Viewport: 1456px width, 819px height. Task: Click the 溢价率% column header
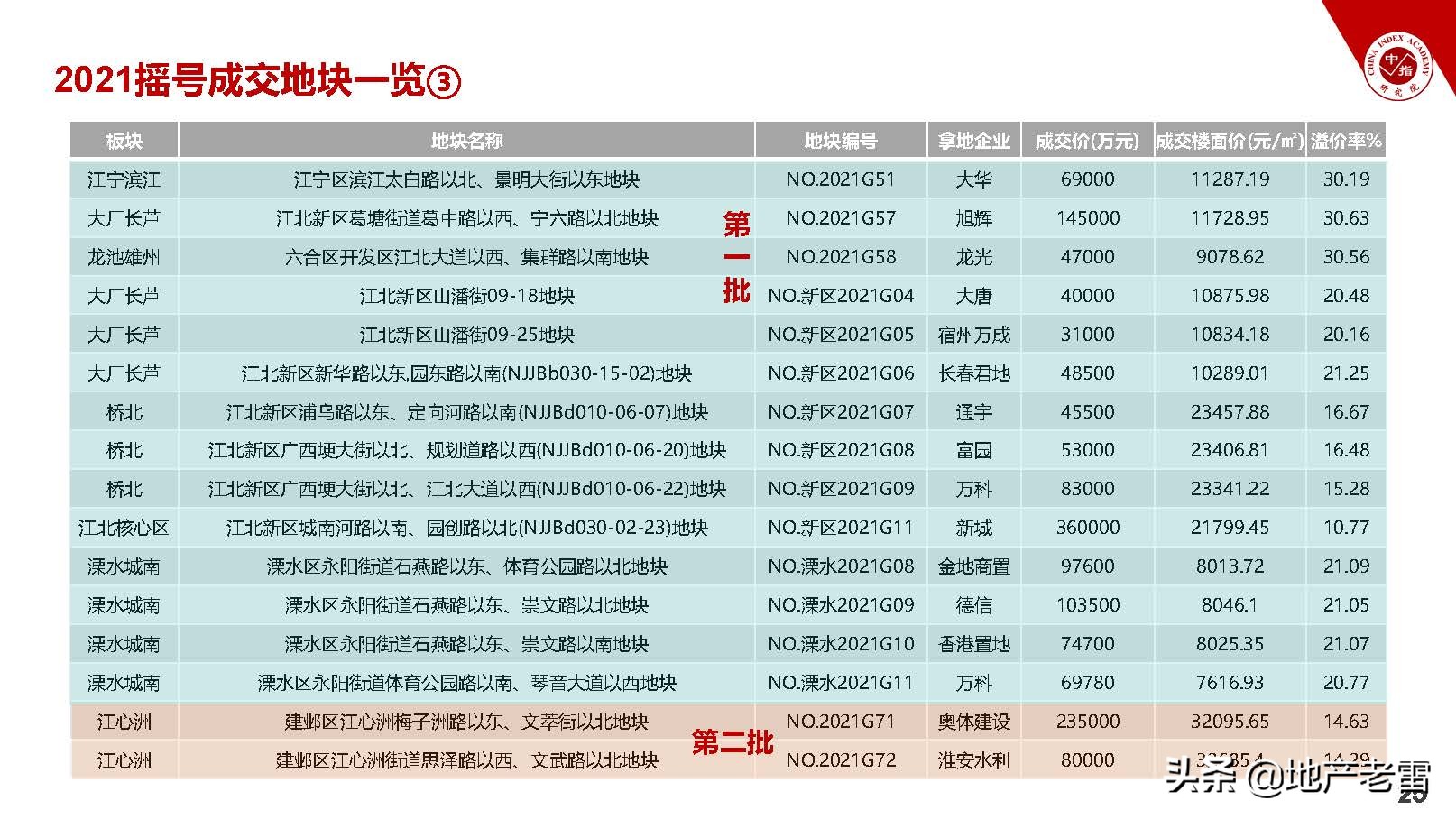pos(1346,141)
